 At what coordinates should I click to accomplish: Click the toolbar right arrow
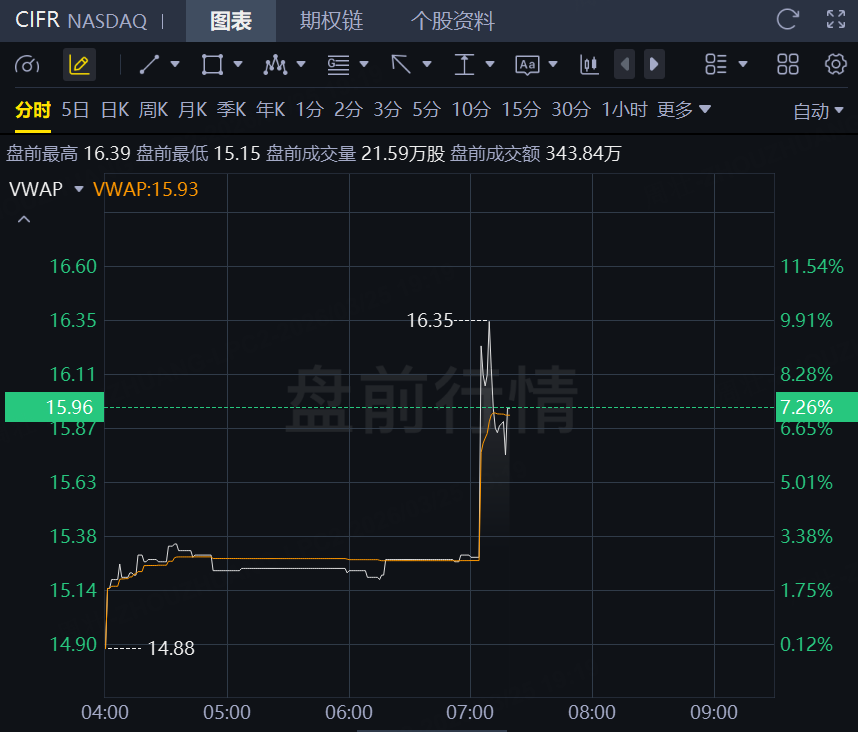click(654, 65)
